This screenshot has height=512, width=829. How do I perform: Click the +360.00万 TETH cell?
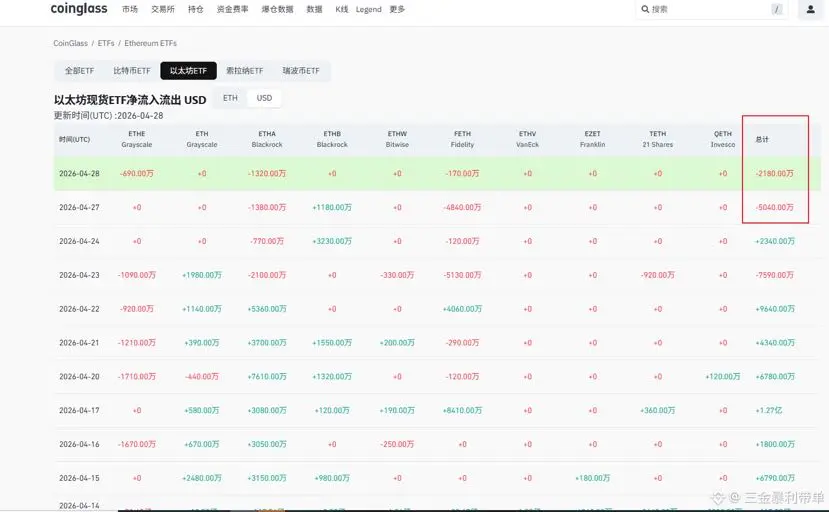(658, 410)
